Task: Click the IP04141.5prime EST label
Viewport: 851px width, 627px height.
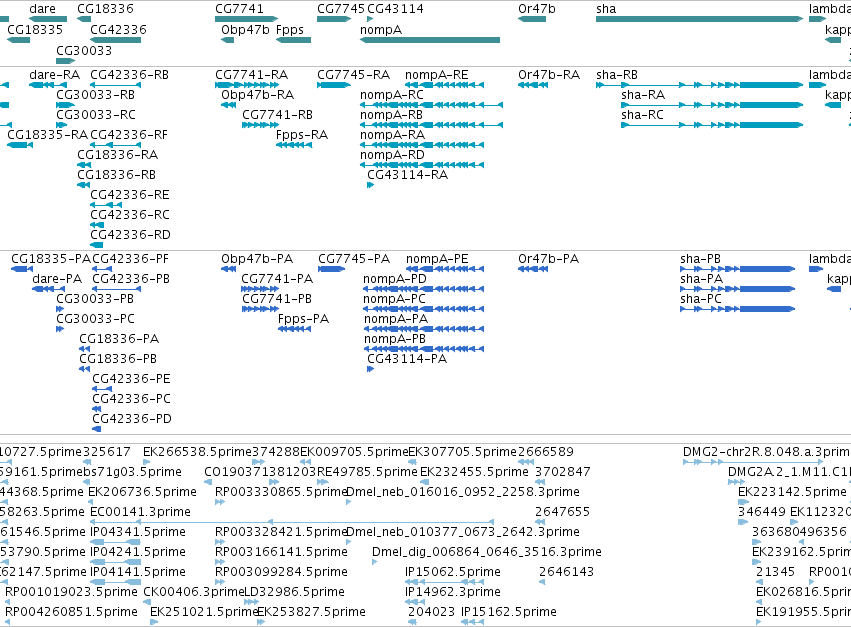Action: [138, 571]
